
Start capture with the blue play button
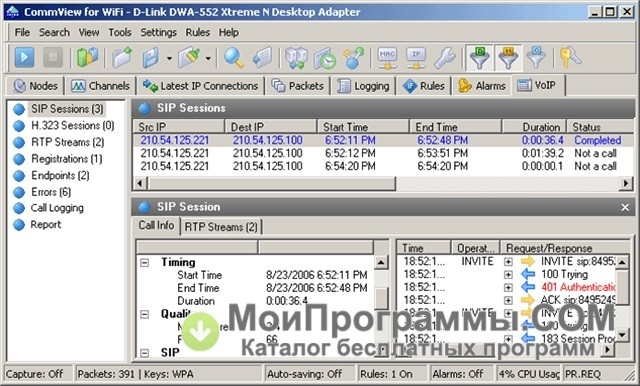point(24,57)
